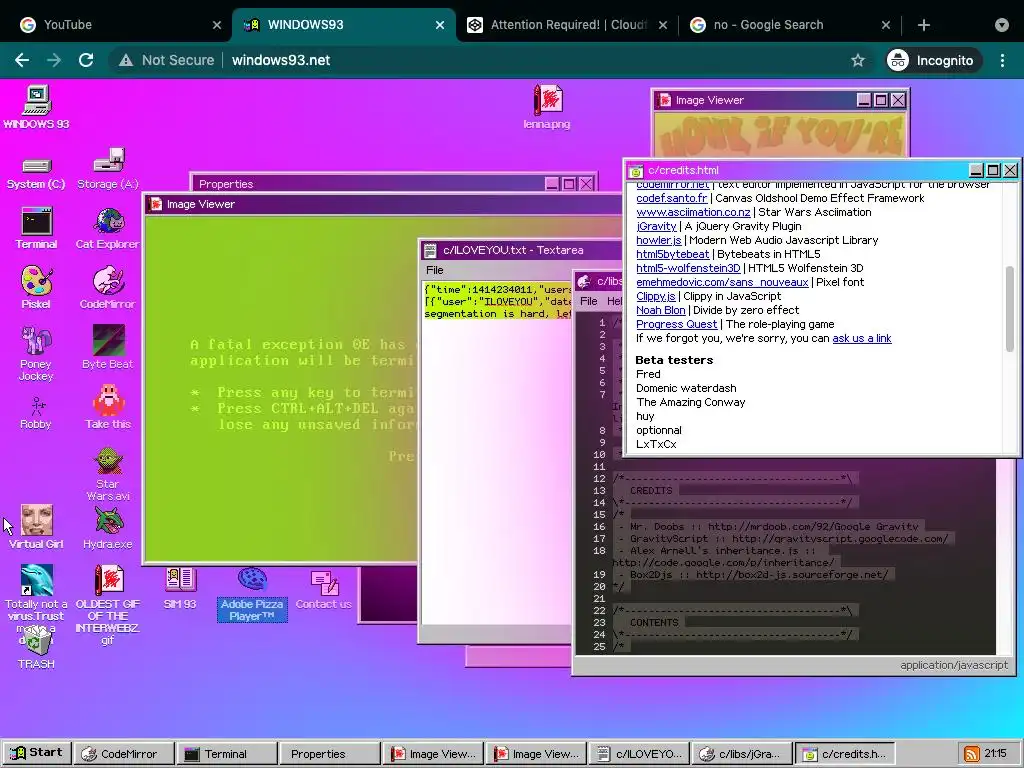Click the application/javascript status text
This screenshot has width=1024, height=768.
(x=953, y=665)
